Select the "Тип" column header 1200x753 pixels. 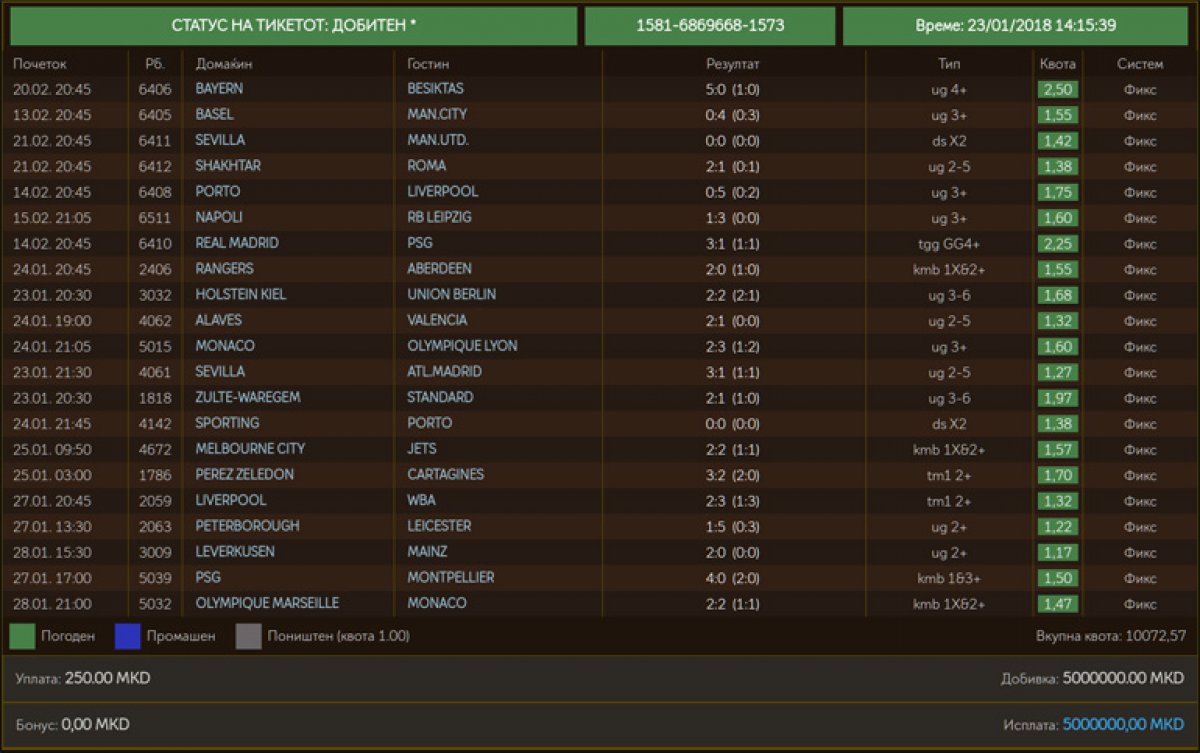(x=949, y=63)
